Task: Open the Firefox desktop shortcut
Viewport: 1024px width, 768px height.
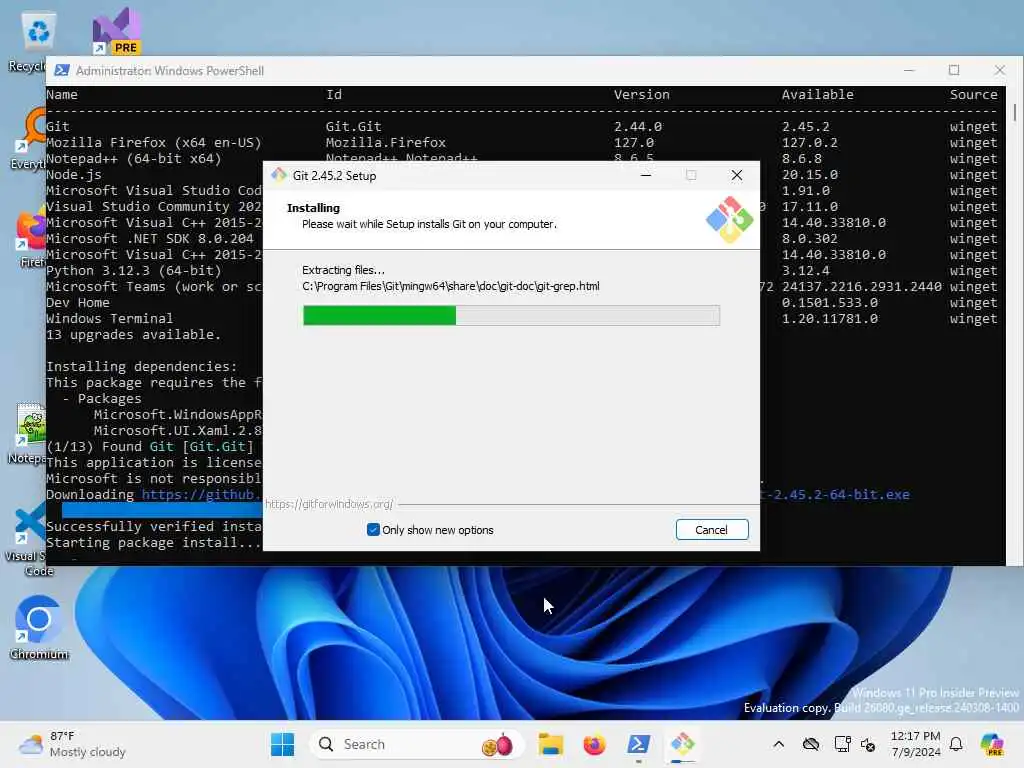Action: [29, 238]
